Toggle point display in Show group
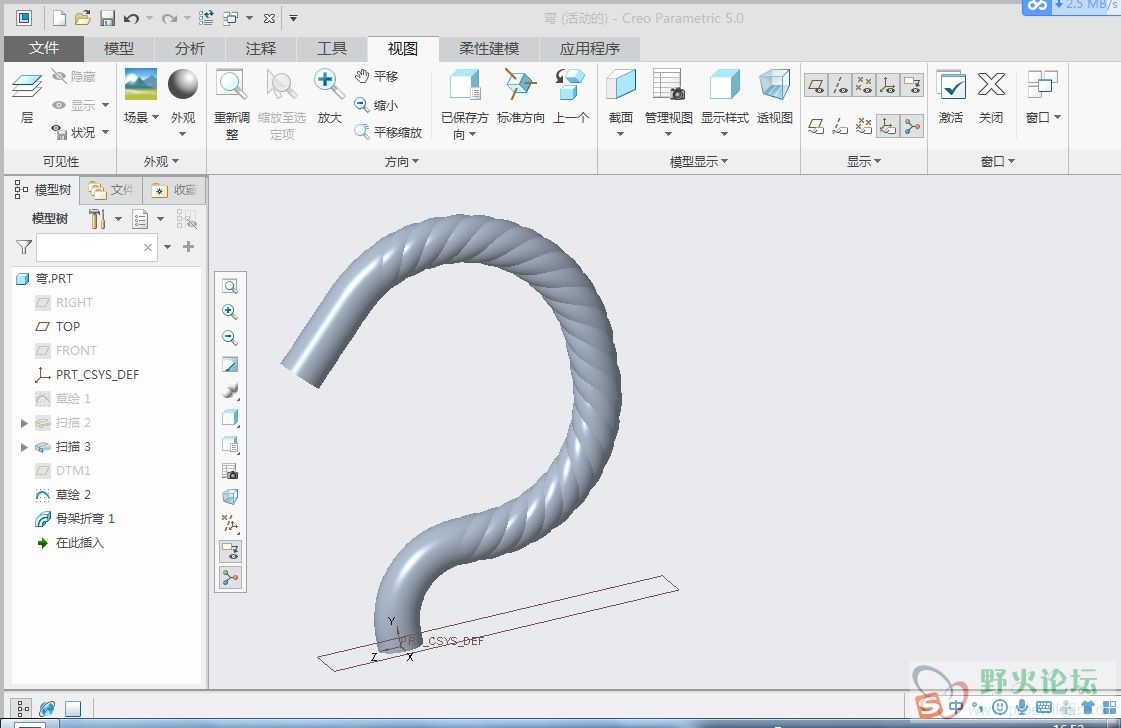 click(x=864, y=86)
